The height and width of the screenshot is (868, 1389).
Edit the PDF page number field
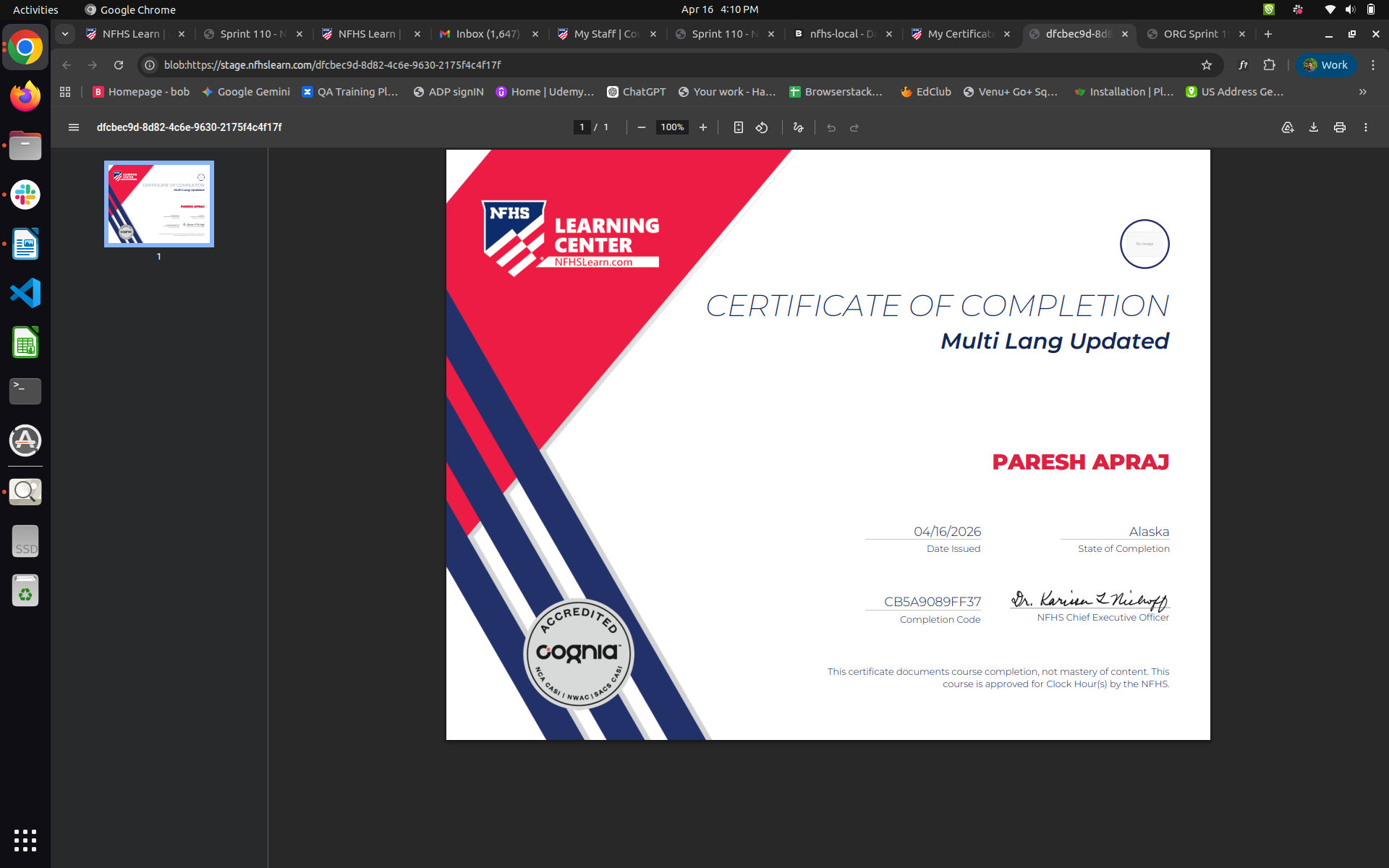coord(582,127)
